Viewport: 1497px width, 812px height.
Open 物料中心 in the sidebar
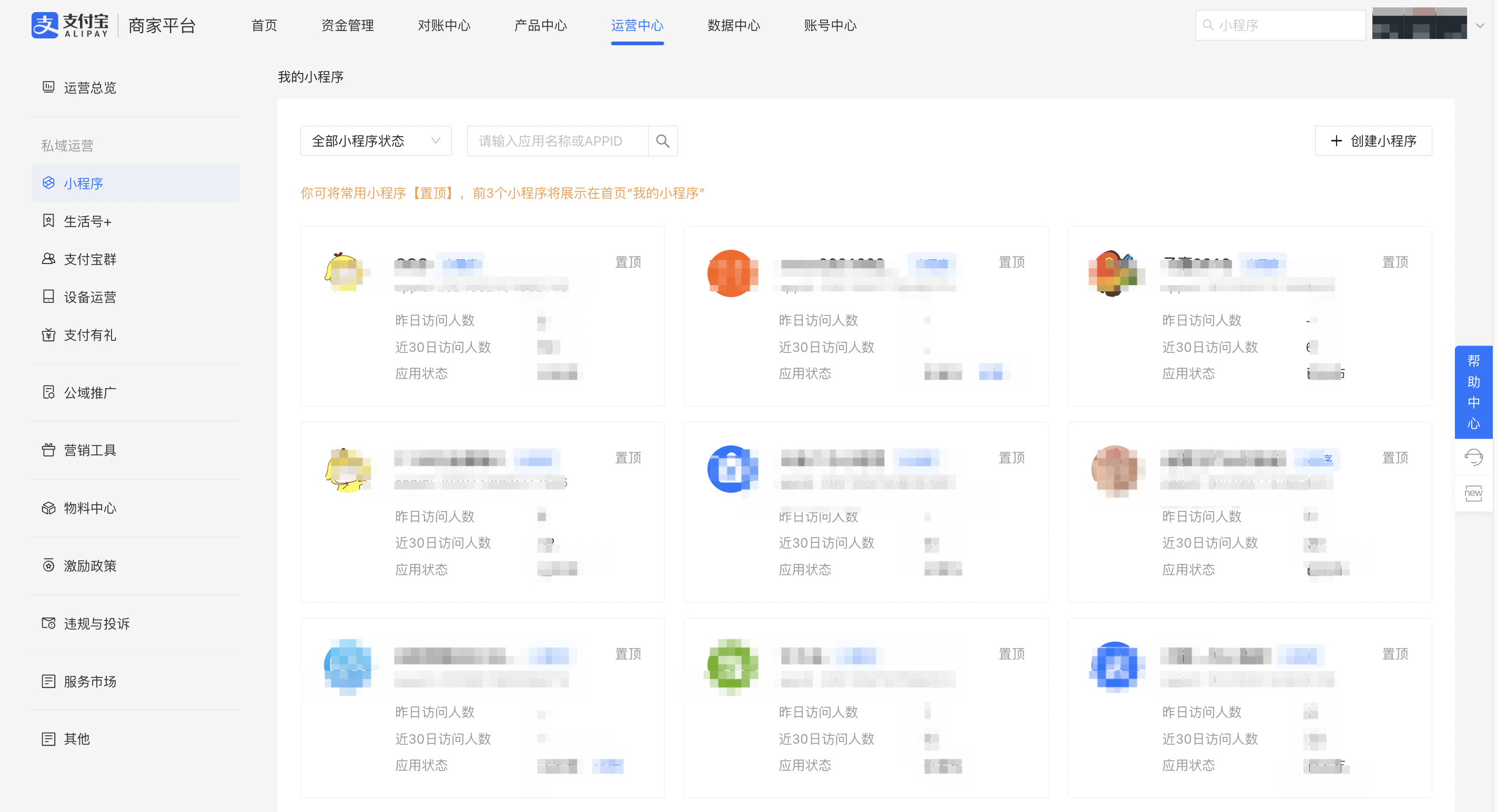click(89, 508)
